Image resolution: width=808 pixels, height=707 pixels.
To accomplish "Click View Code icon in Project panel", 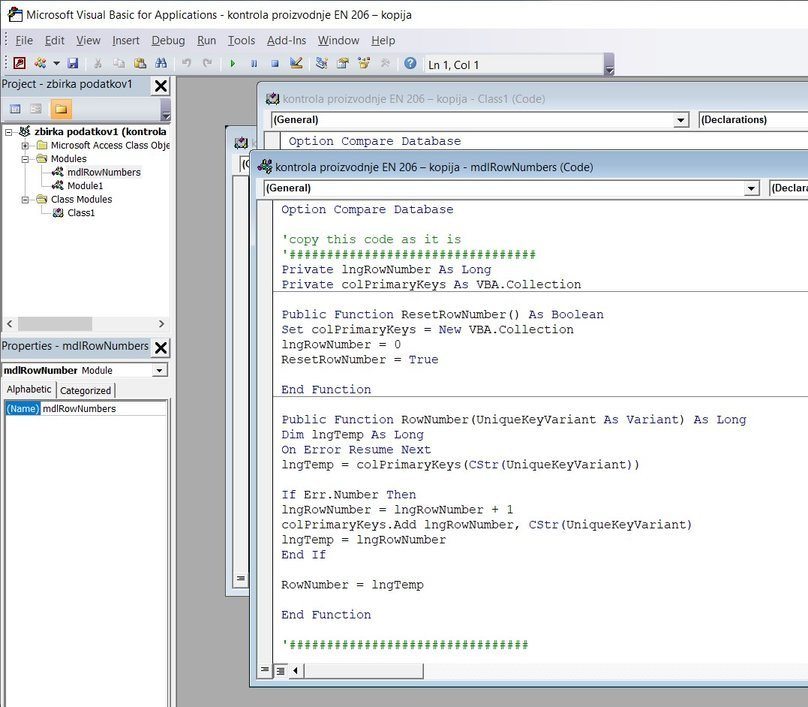I will tap(15, 109).
